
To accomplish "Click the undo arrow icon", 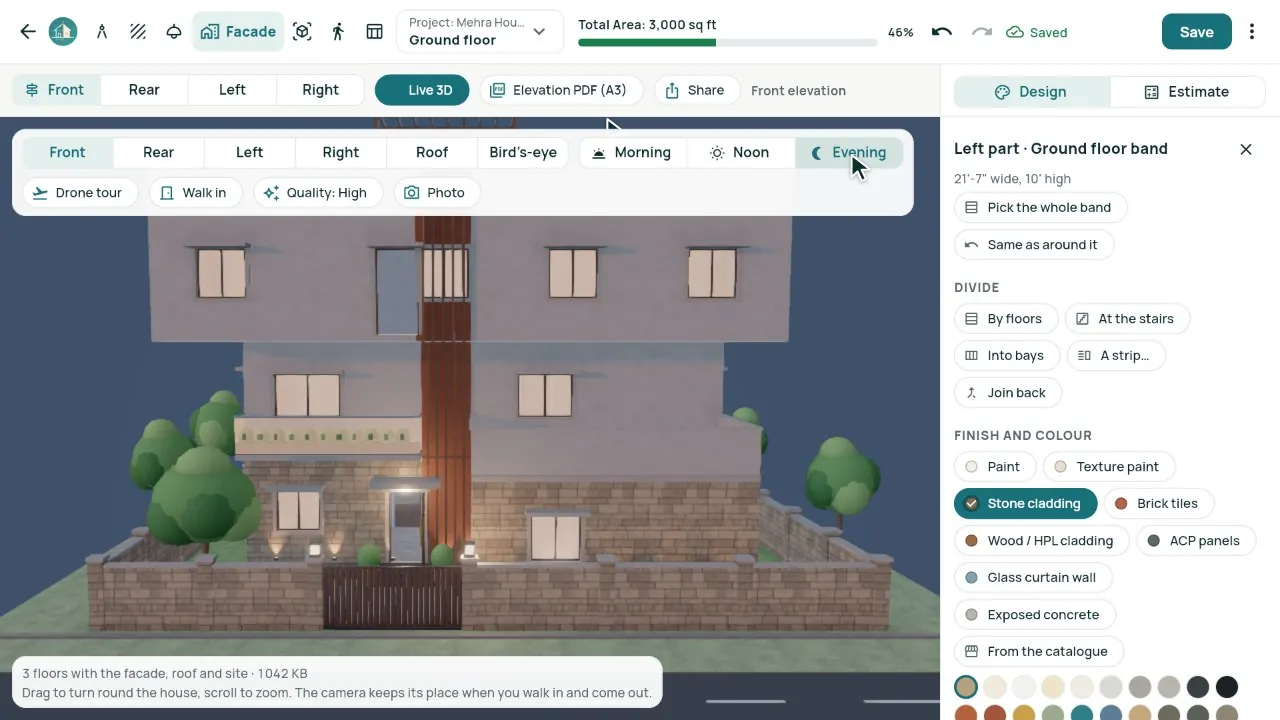I will 941,32.
